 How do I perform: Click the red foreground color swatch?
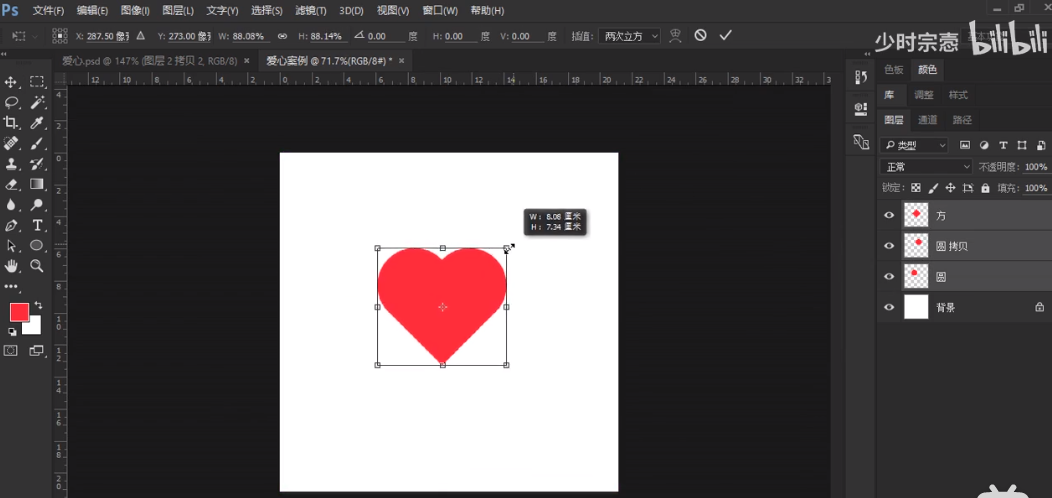click(x=19, y=312)
